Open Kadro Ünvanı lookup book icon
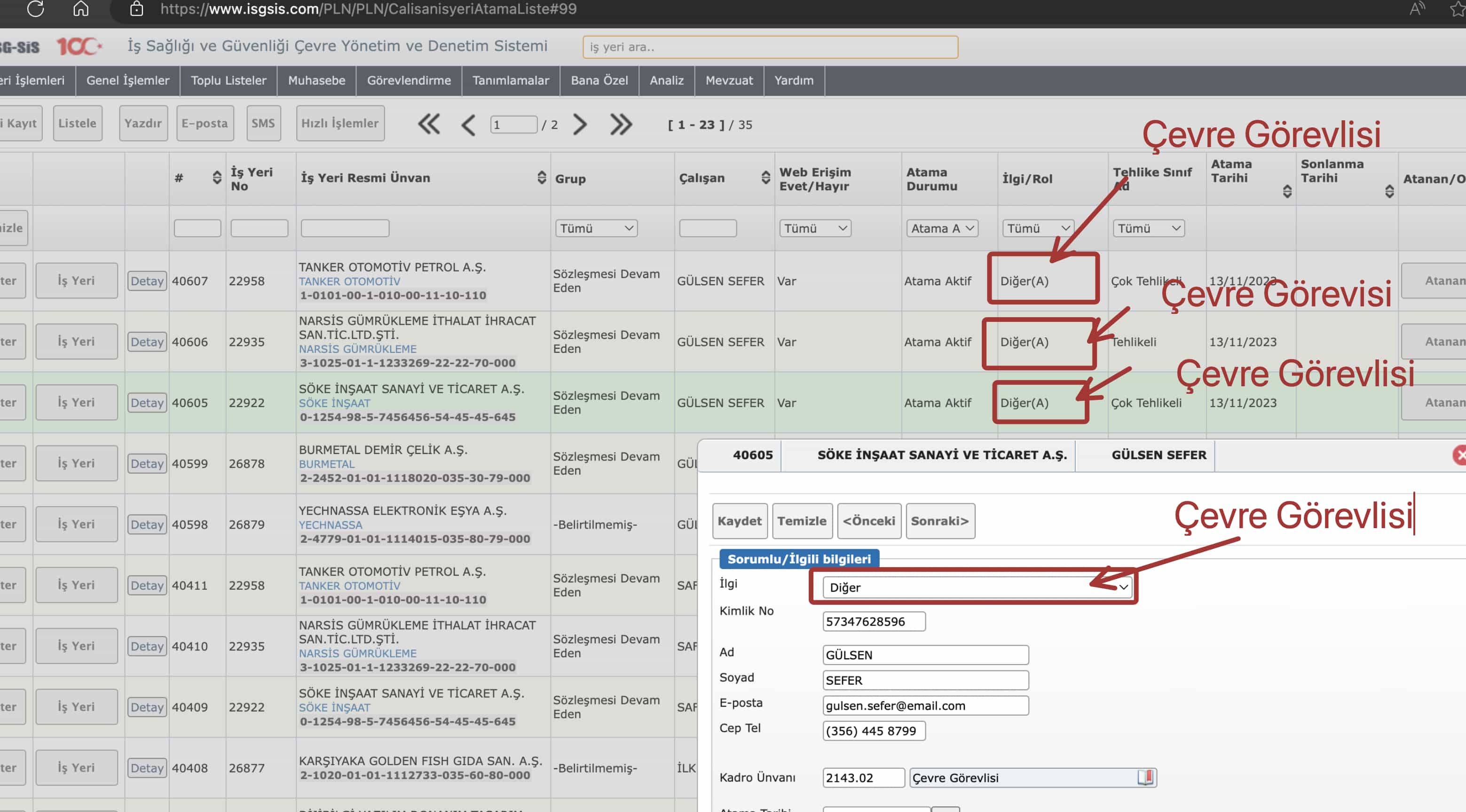Screen dimensions: 1466x812 [x=1145, y=777]
